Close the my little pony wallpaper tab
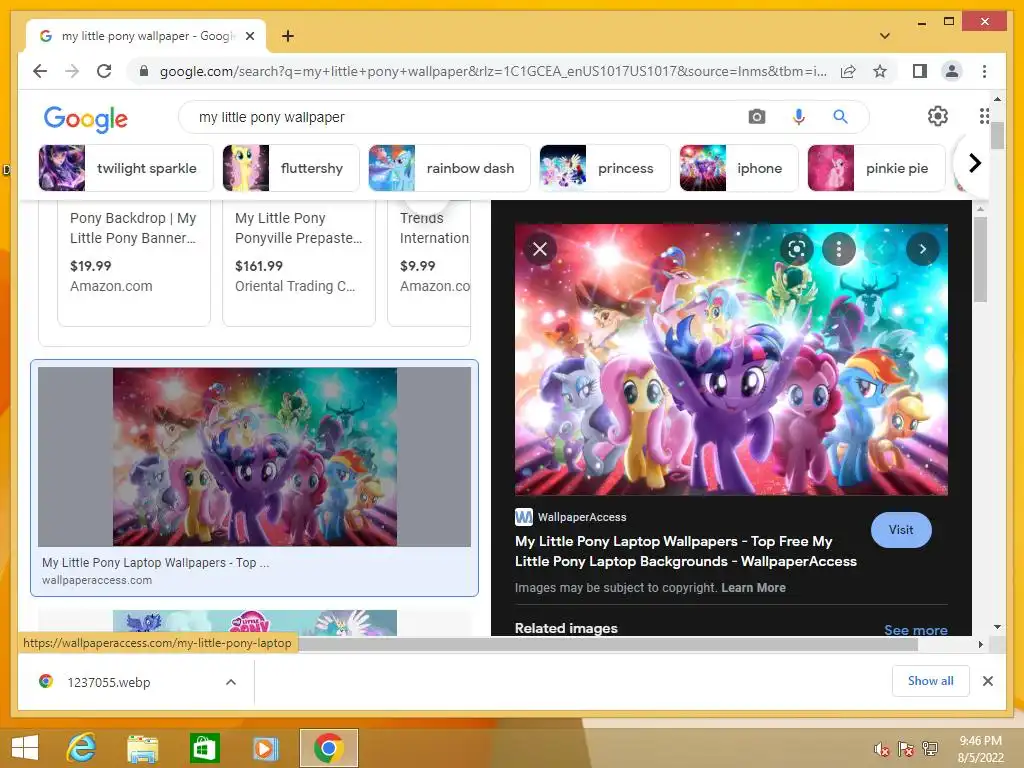Viewport: 1024px width, 768px height. 249,36
